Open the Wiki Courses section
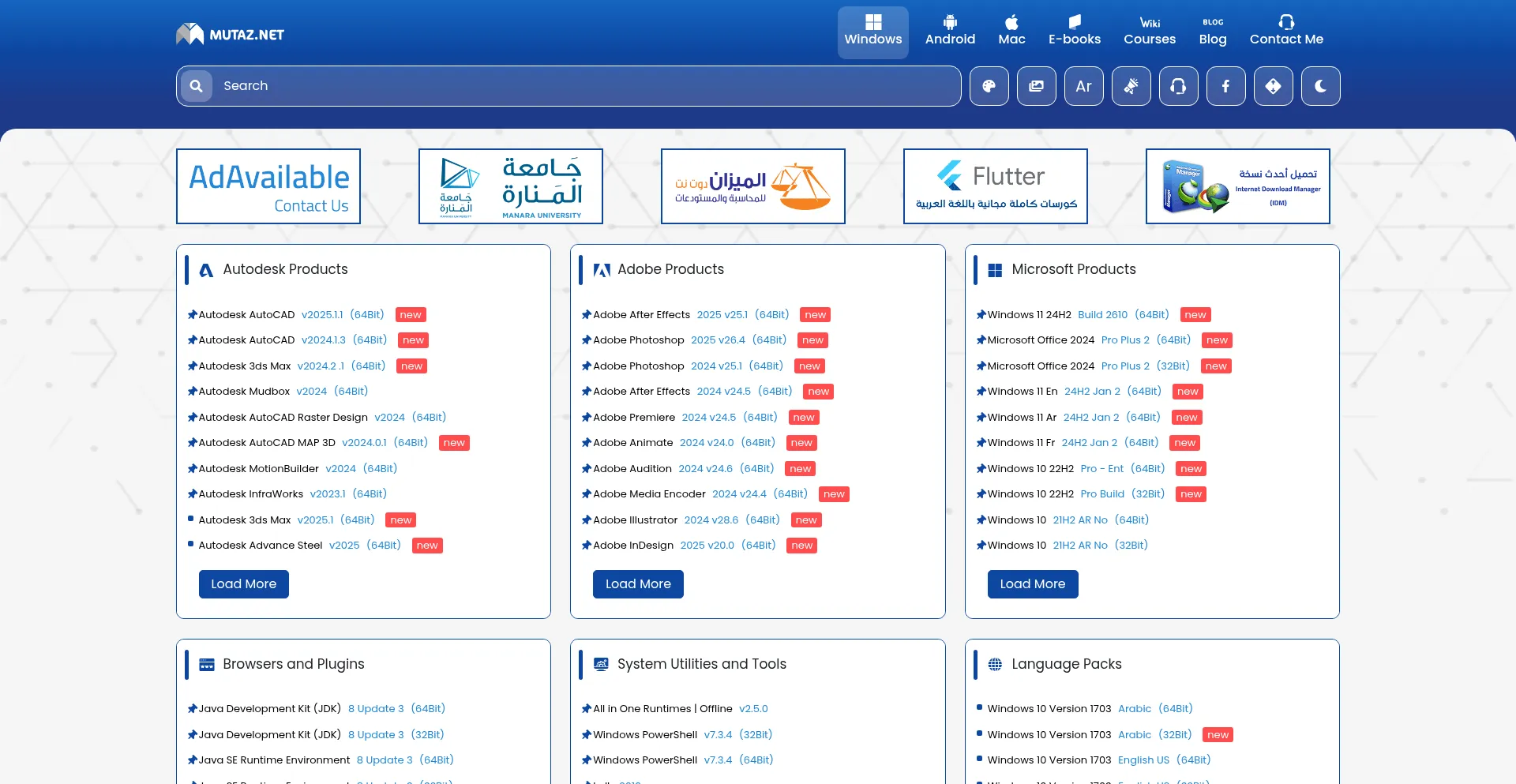The image size is (1516, 784). pos(1150,32)
